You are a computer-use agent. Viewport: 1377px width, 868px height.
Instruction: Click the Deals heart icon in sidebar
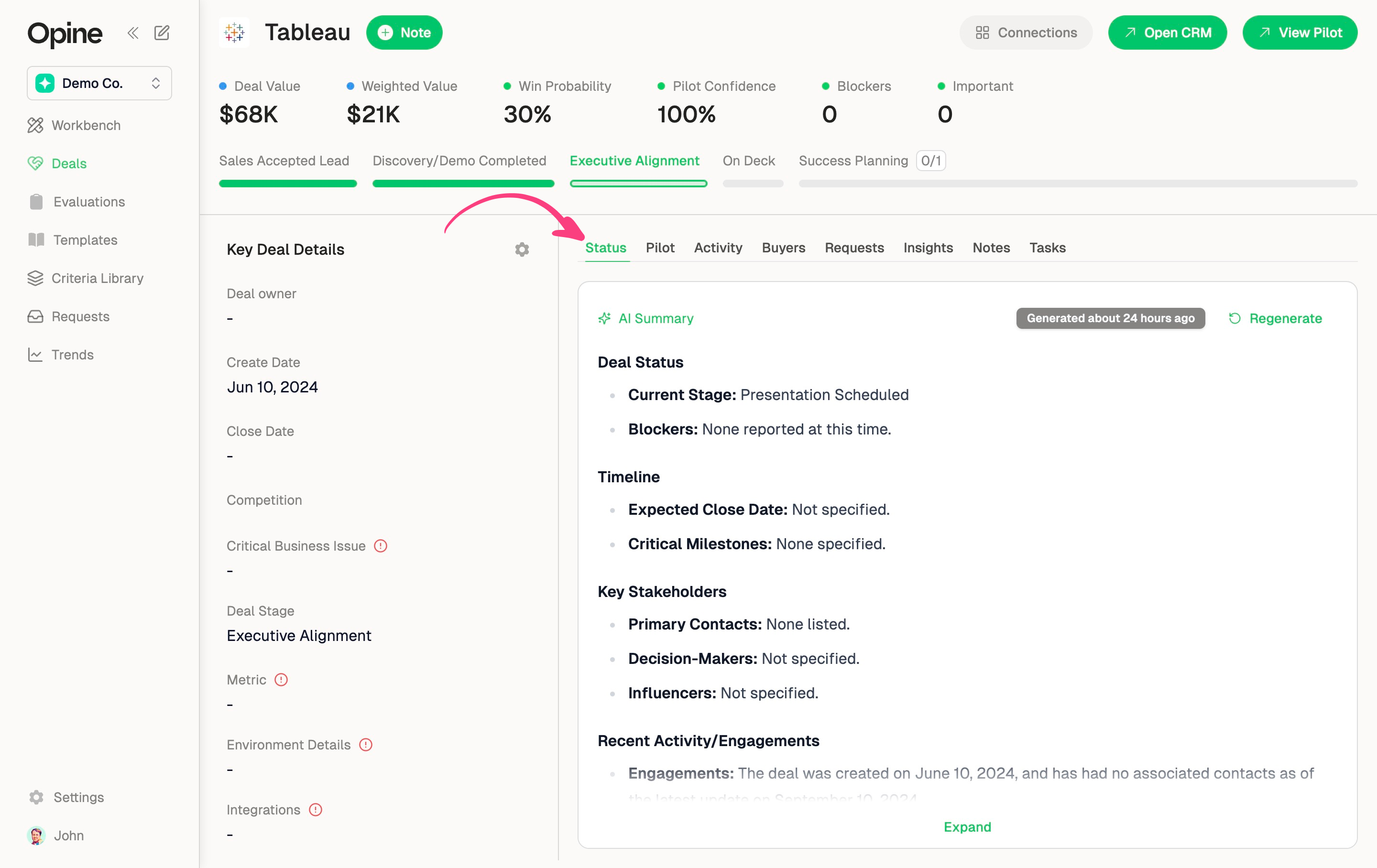35,163
